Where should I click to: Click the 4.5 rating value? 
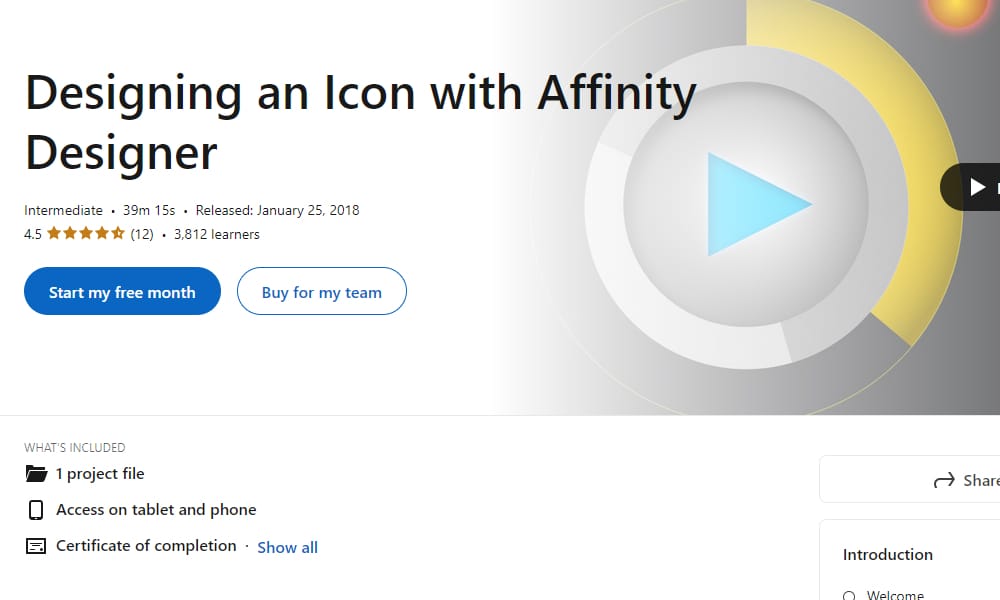(33, 233)
